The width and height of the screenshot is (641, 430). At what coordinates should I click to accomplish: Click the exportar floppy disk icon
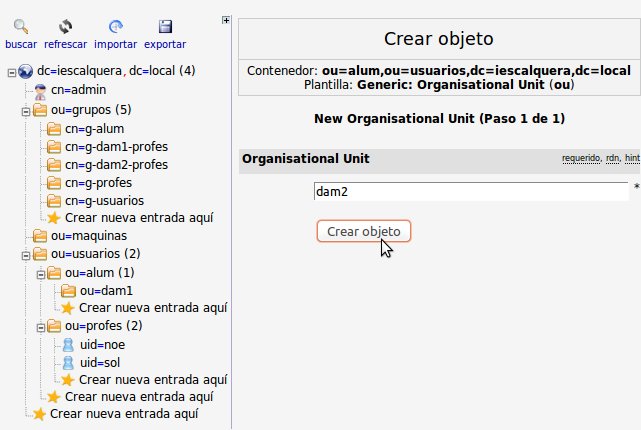[165, 27]
